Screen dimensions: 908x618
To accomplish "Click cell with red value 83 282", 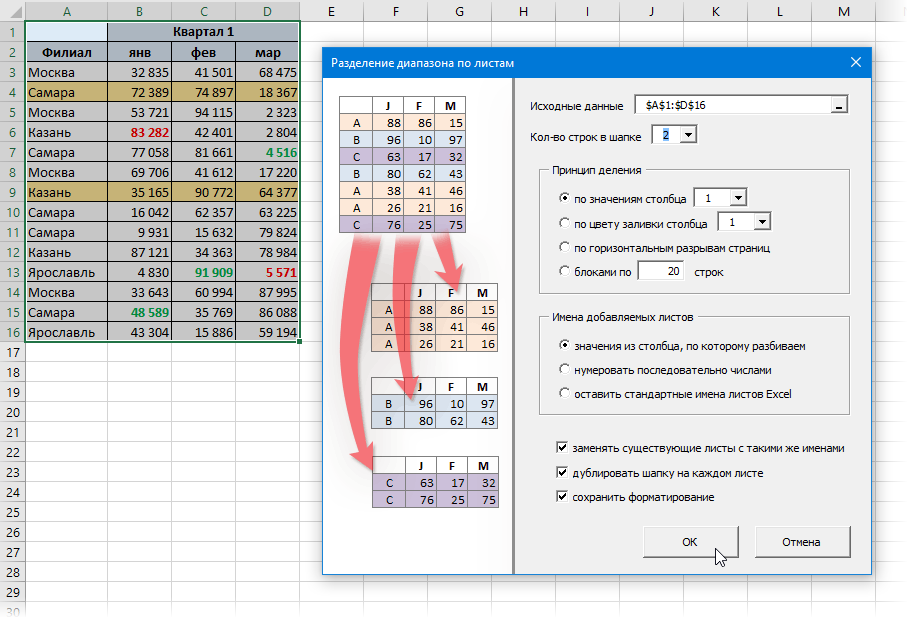I will [x=140, y=133].
